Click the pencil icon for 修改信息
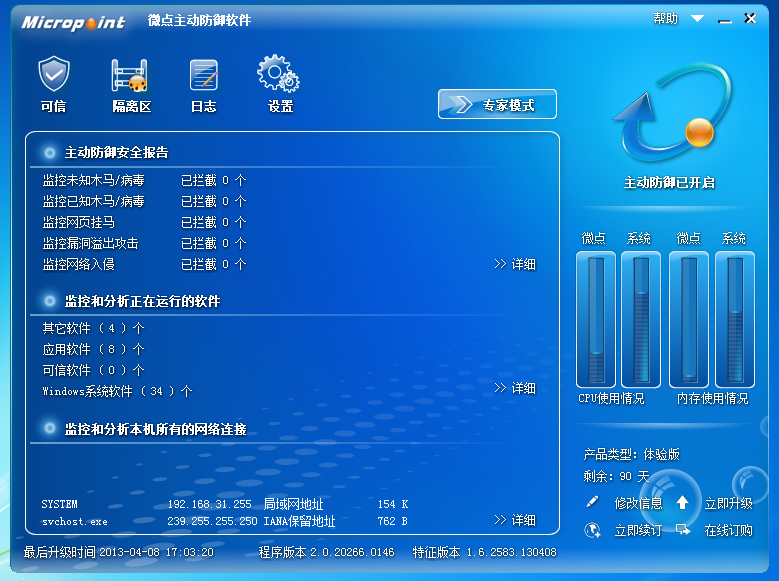The image size is (779, 581). pos(592,502)
